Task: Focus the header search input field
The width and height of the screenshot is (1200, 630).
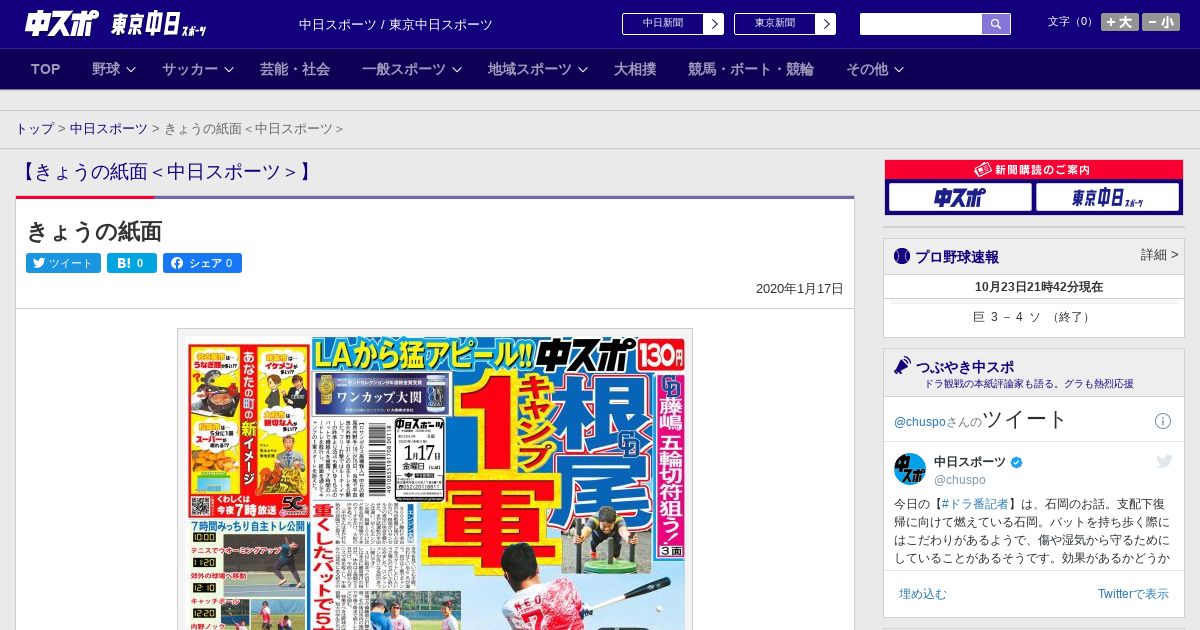Action: tap(921, 24)
